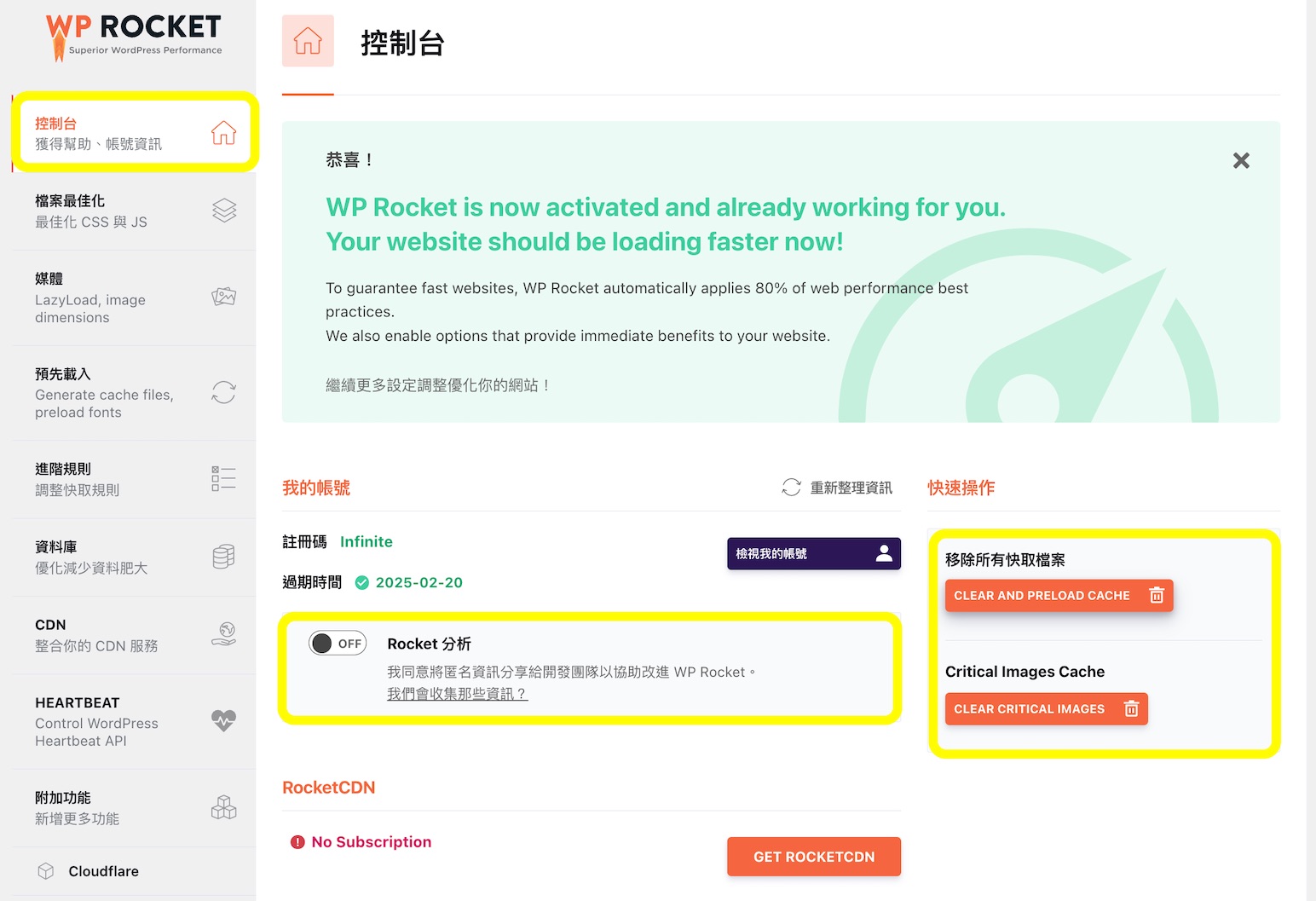Open the 附加功能 add-ons menu item
The image size is (1316, 901).
(x=135, y=808)
